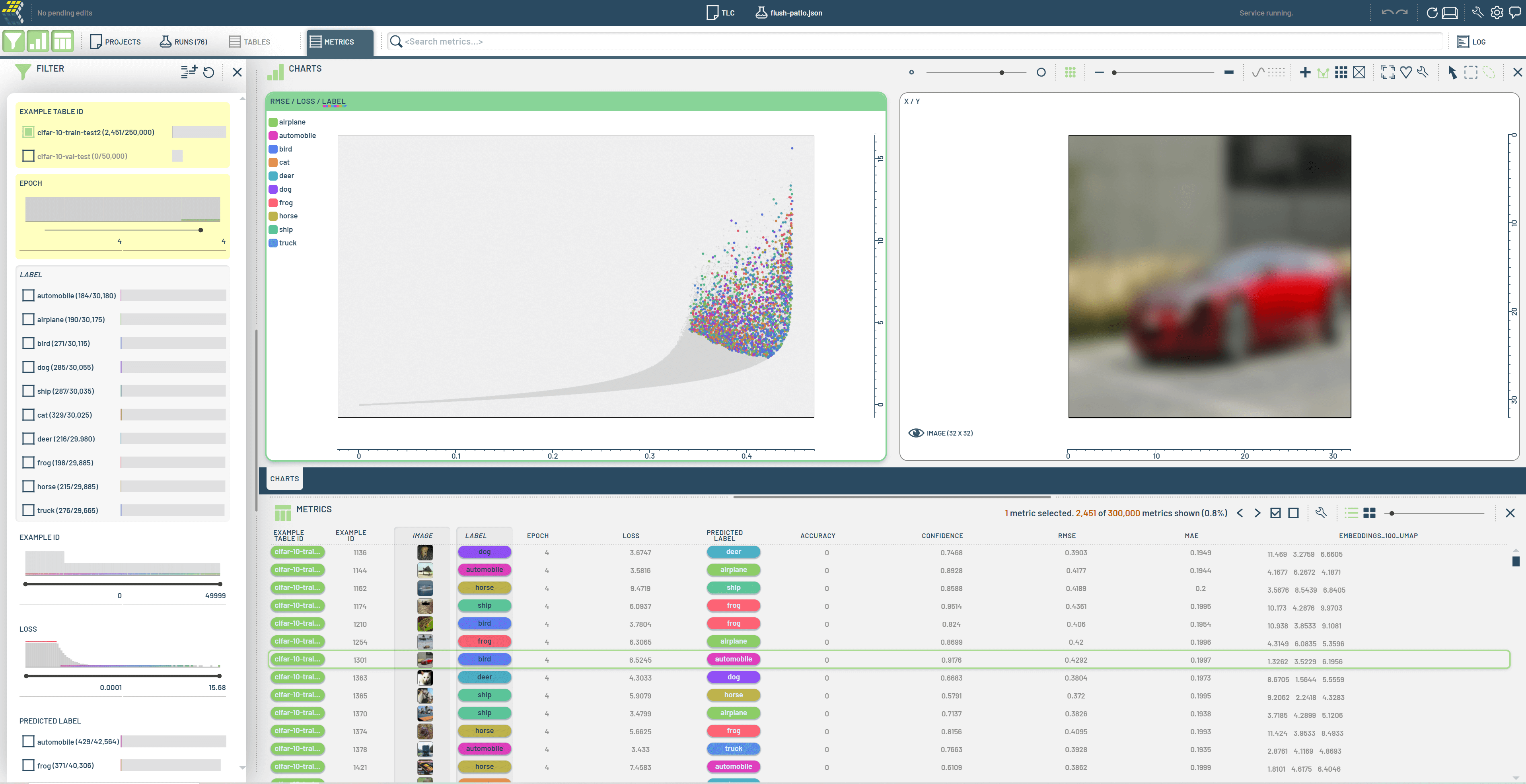The height and width of the screenshot is (784, 1526).
Task: Check the automobile label filter
Action: point(28,296)
